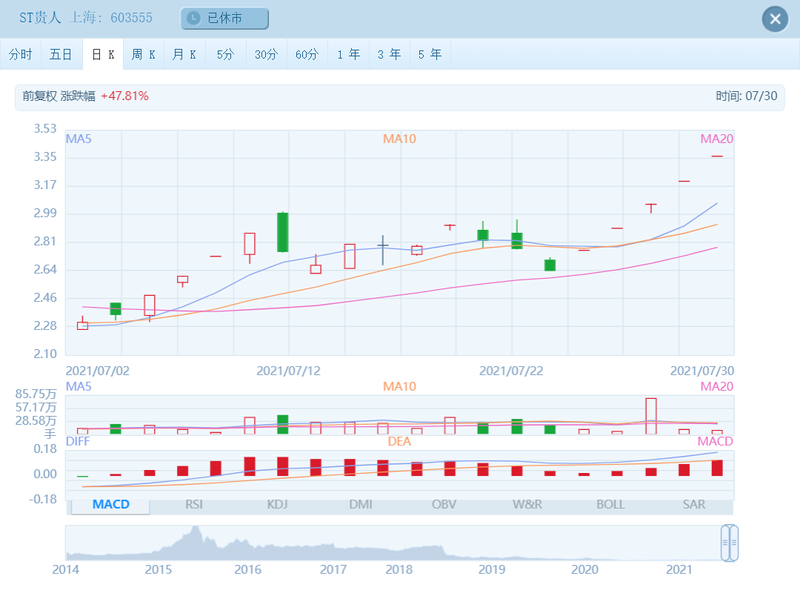Click the MA20 legend on the price chart

[717, 139]
